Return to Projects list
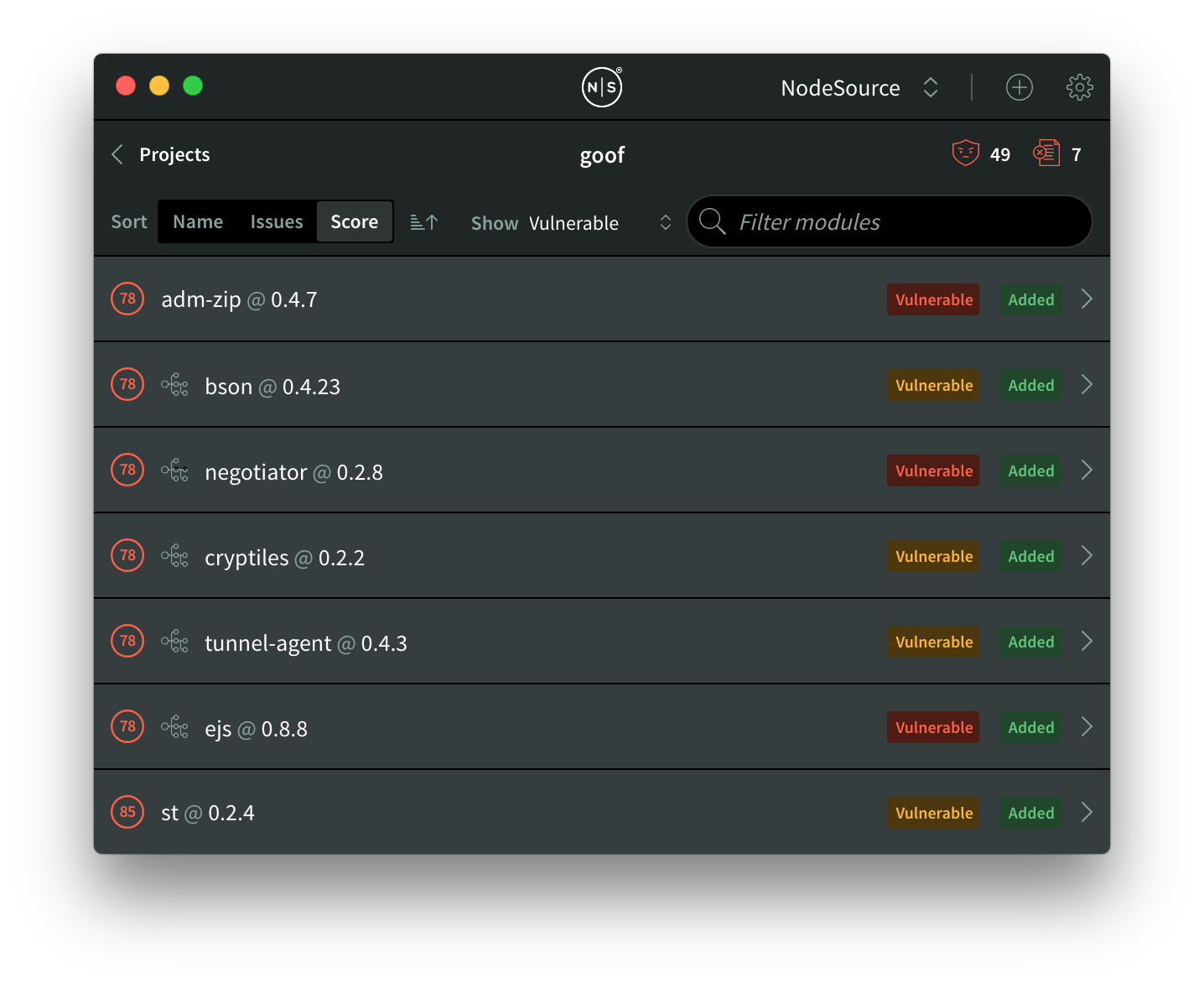The image size is (1204, 988). point(174,154)
